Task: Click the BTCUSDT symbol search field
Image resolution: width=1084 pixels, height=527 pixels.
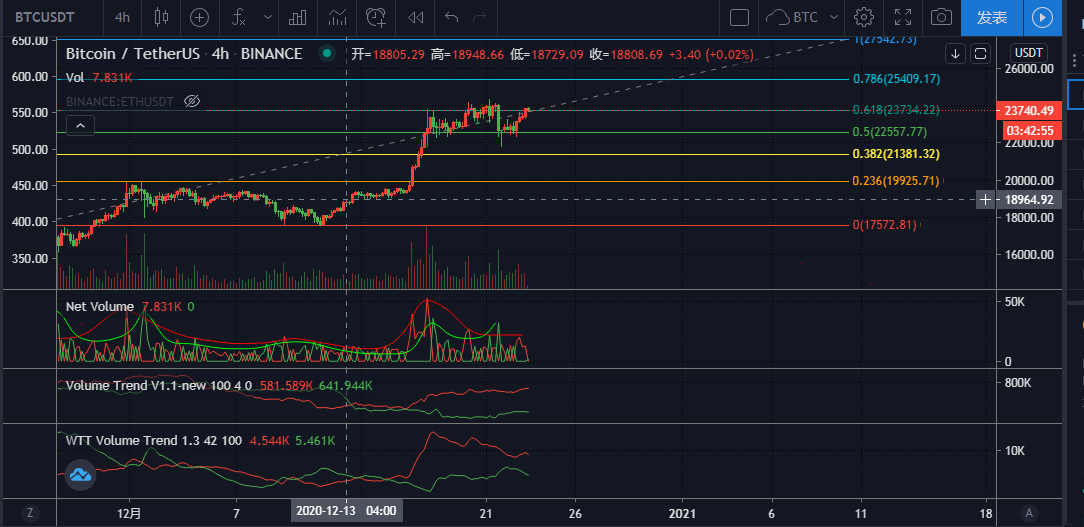Action: (49, 17)
